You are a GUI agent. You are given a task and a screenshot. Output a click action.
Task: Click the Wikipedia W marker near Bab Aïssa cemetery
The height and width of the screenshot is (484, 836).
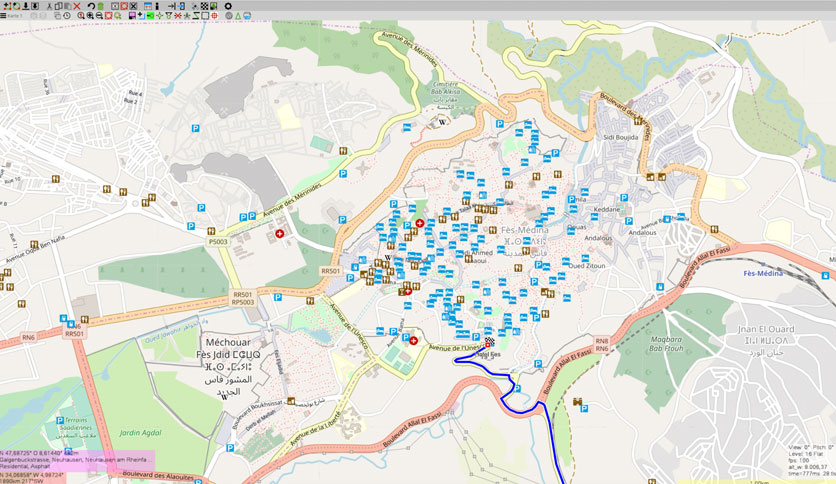442,123
